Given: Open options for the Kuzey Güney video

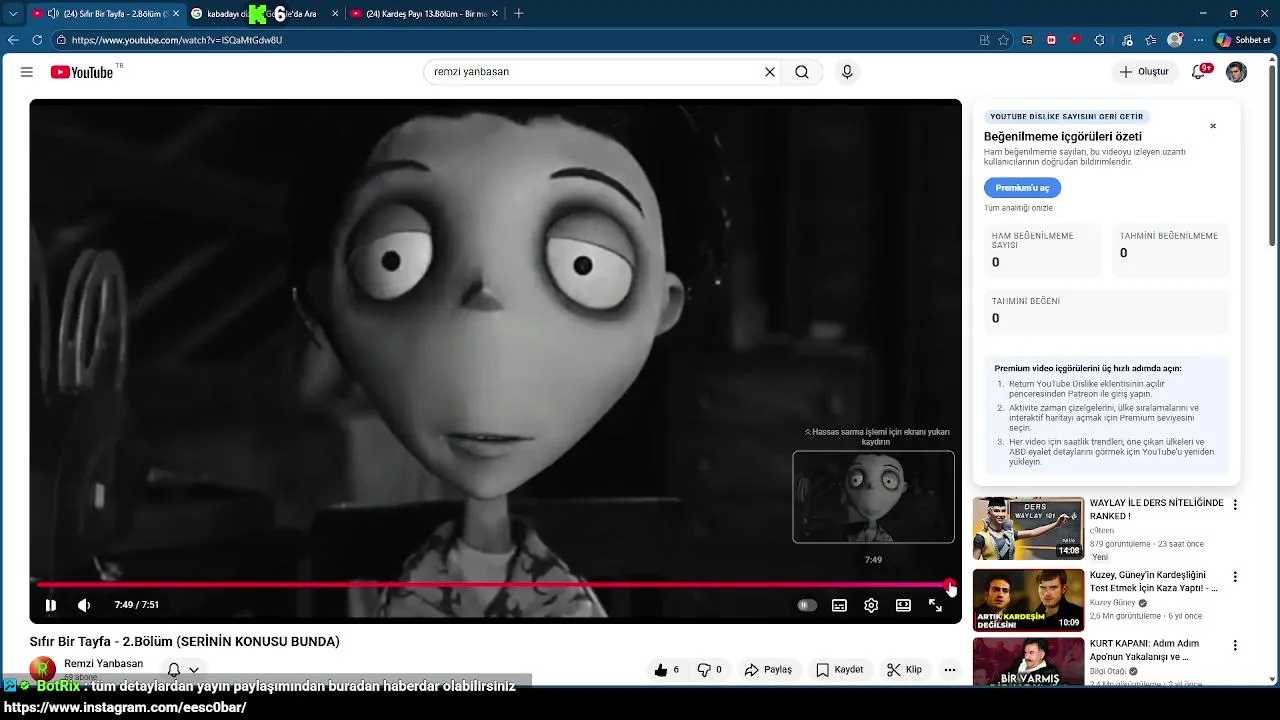Looking at the screenshot, I should tap(1235, 577).
